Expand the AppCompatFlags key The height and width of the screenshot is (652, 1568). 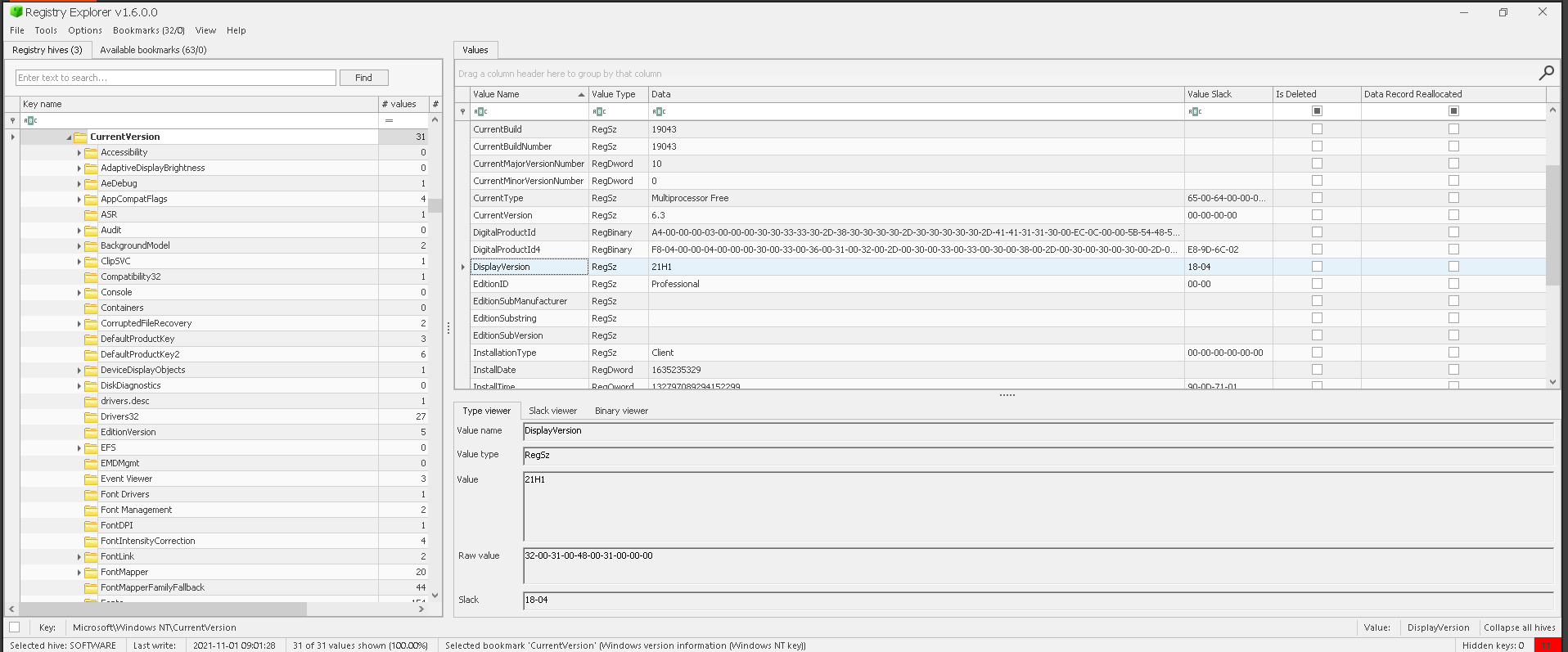click(x=79, y=200)
